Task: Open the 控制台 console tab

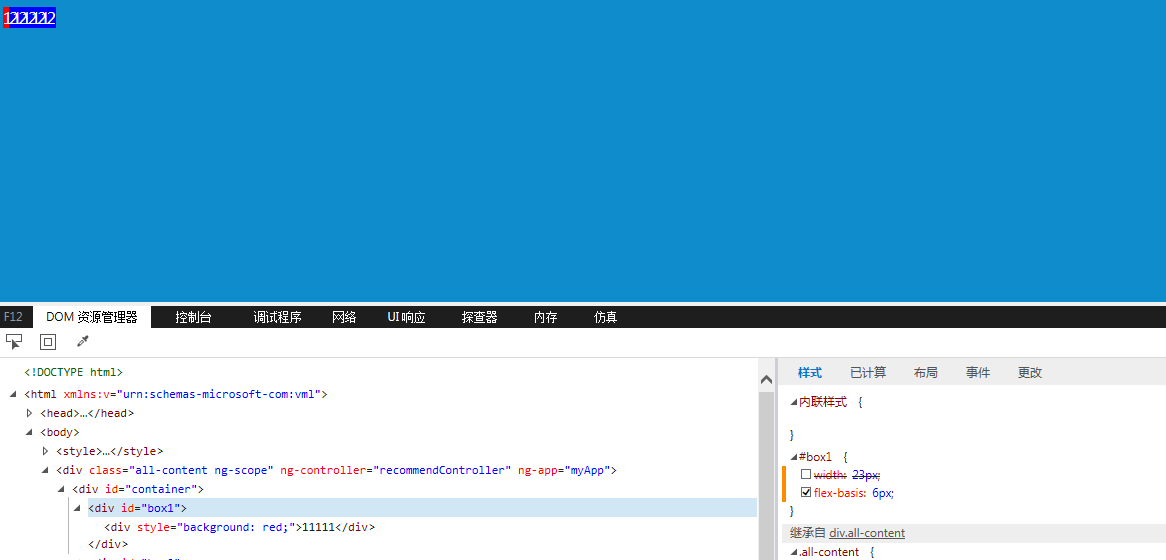Action: pos(193,317)
